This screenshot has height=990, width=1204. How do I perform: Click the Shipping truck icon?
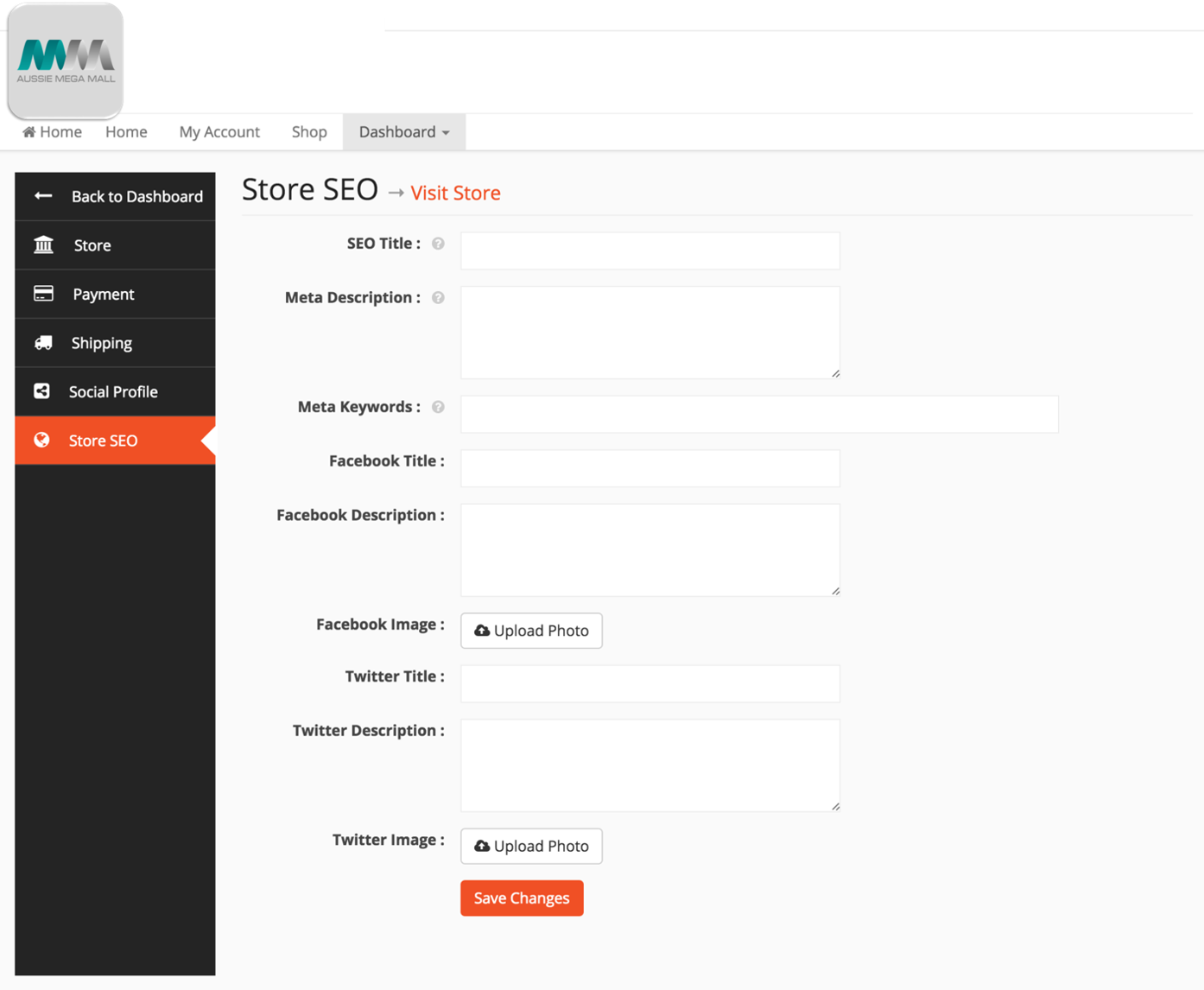(x=44, y=342)
